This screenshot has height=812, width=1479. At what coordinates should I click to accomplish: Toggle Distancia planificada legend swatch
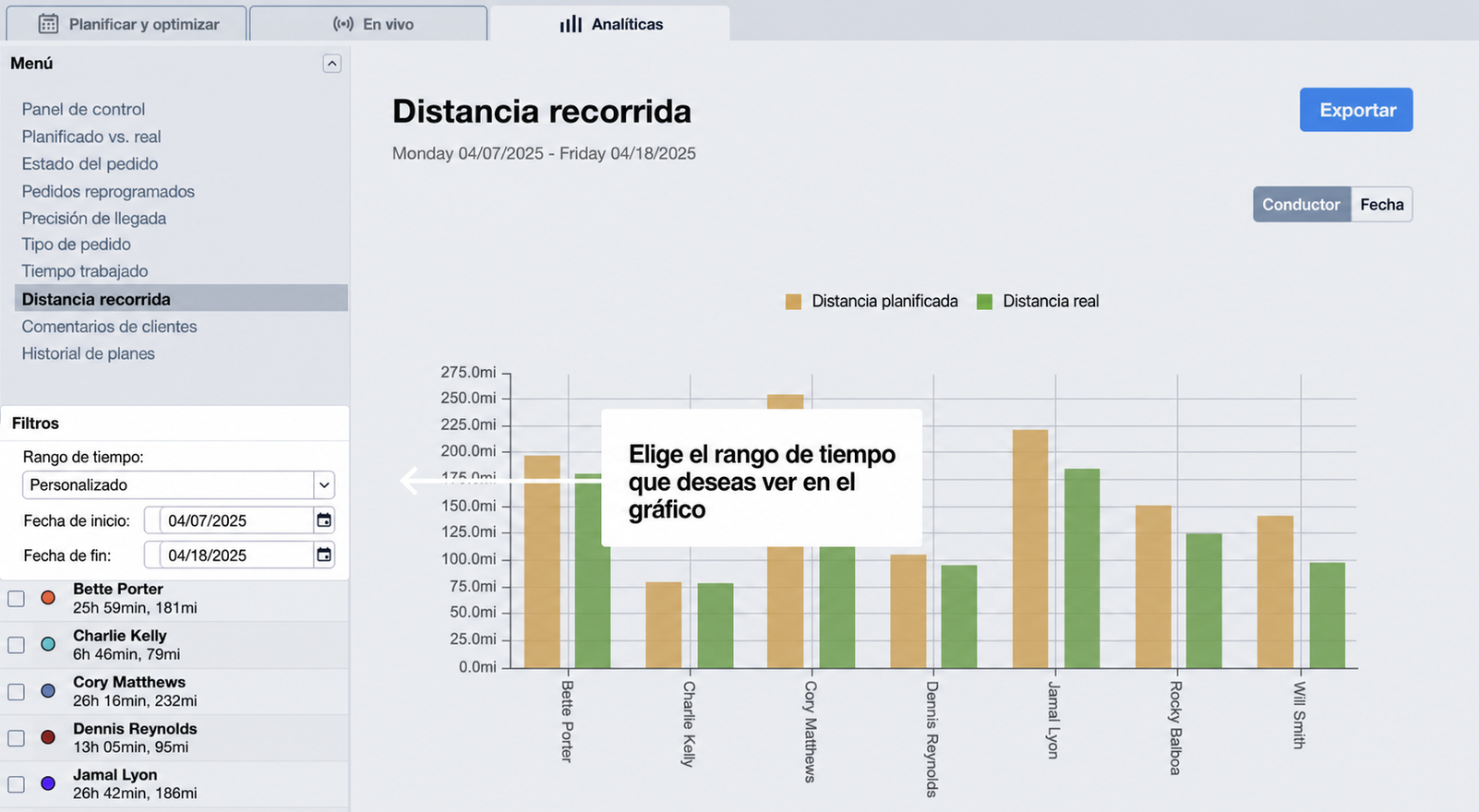(793, 302)
